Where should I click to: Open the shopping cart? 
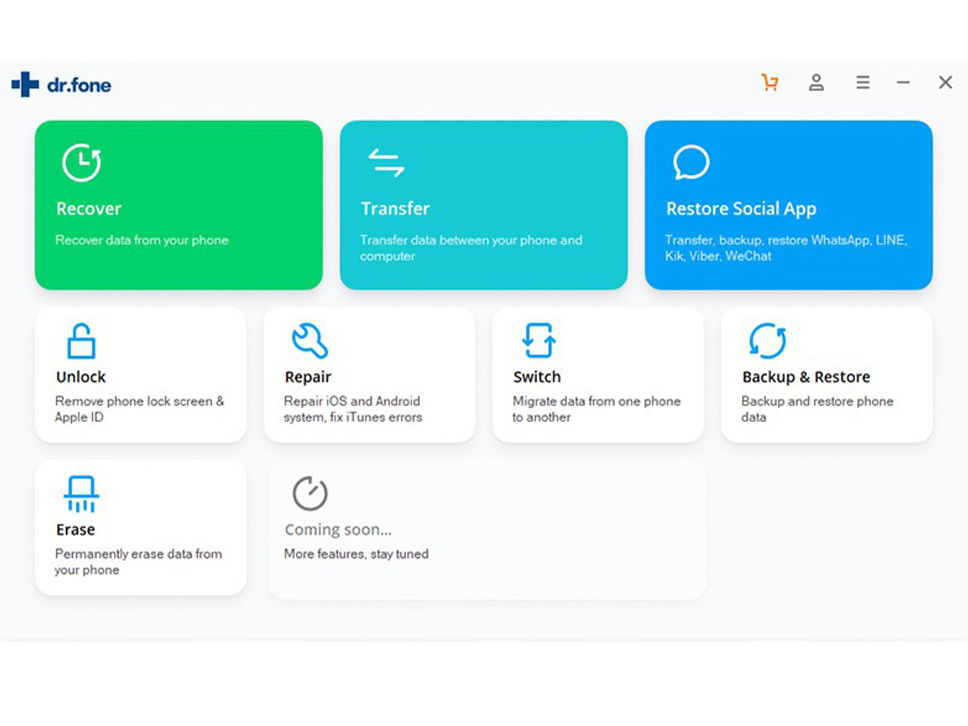770,82
